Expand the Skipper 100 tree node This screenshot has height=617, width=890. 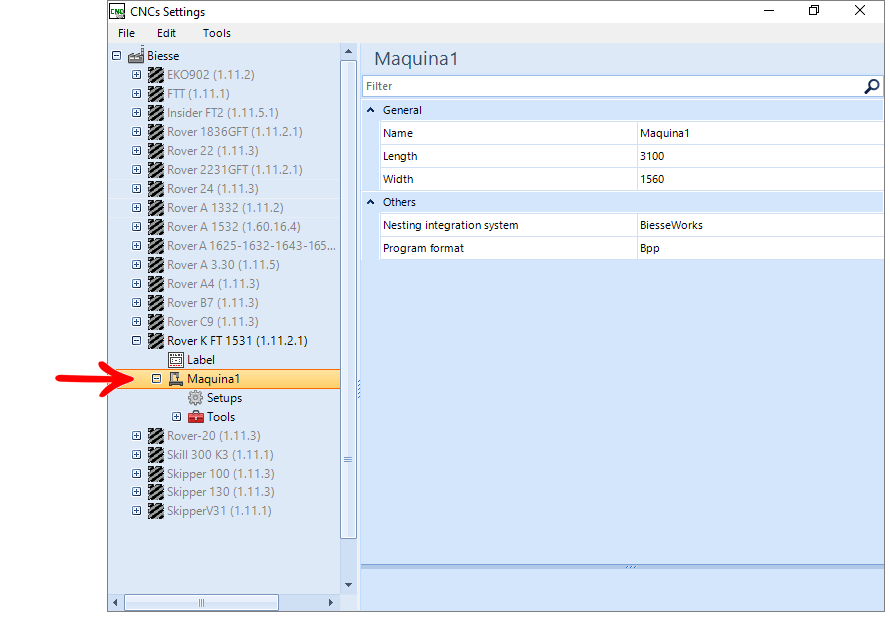point(136,473)
